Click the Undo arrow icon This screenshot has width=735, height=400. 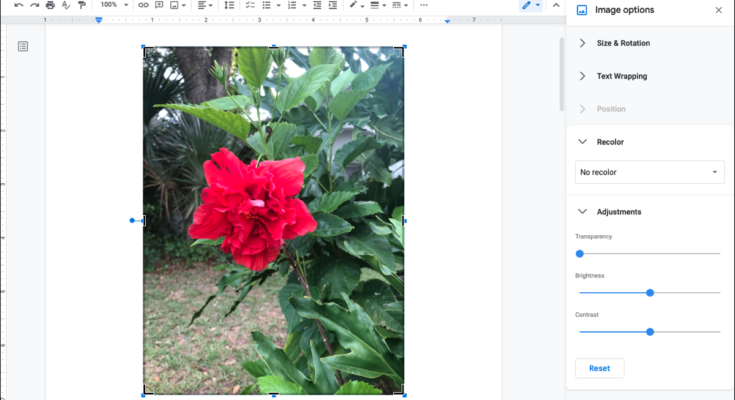18,5
